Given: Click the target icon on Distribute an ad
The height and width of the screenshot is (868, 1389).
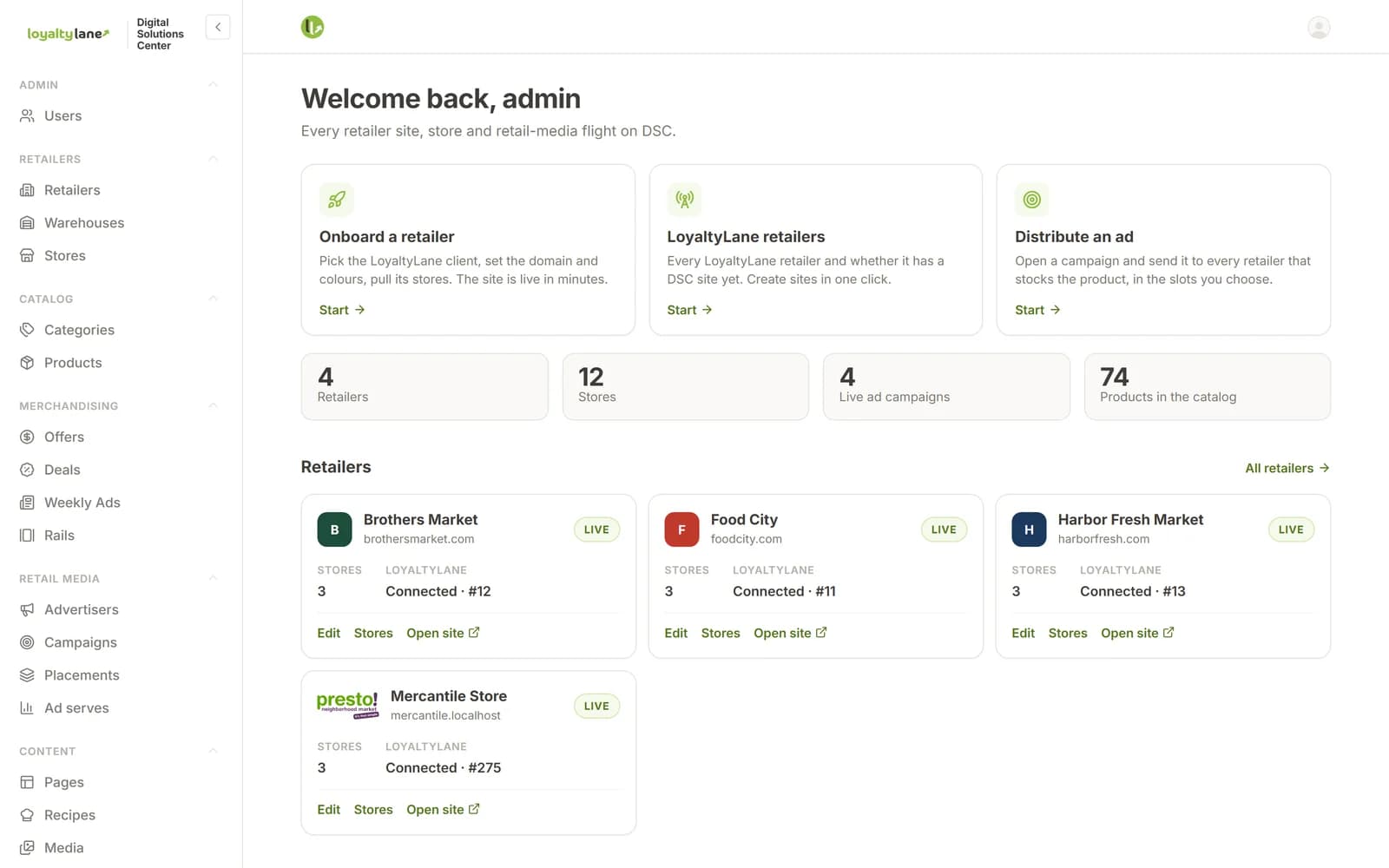Looking at the screenshot, I should point(1032,200).
